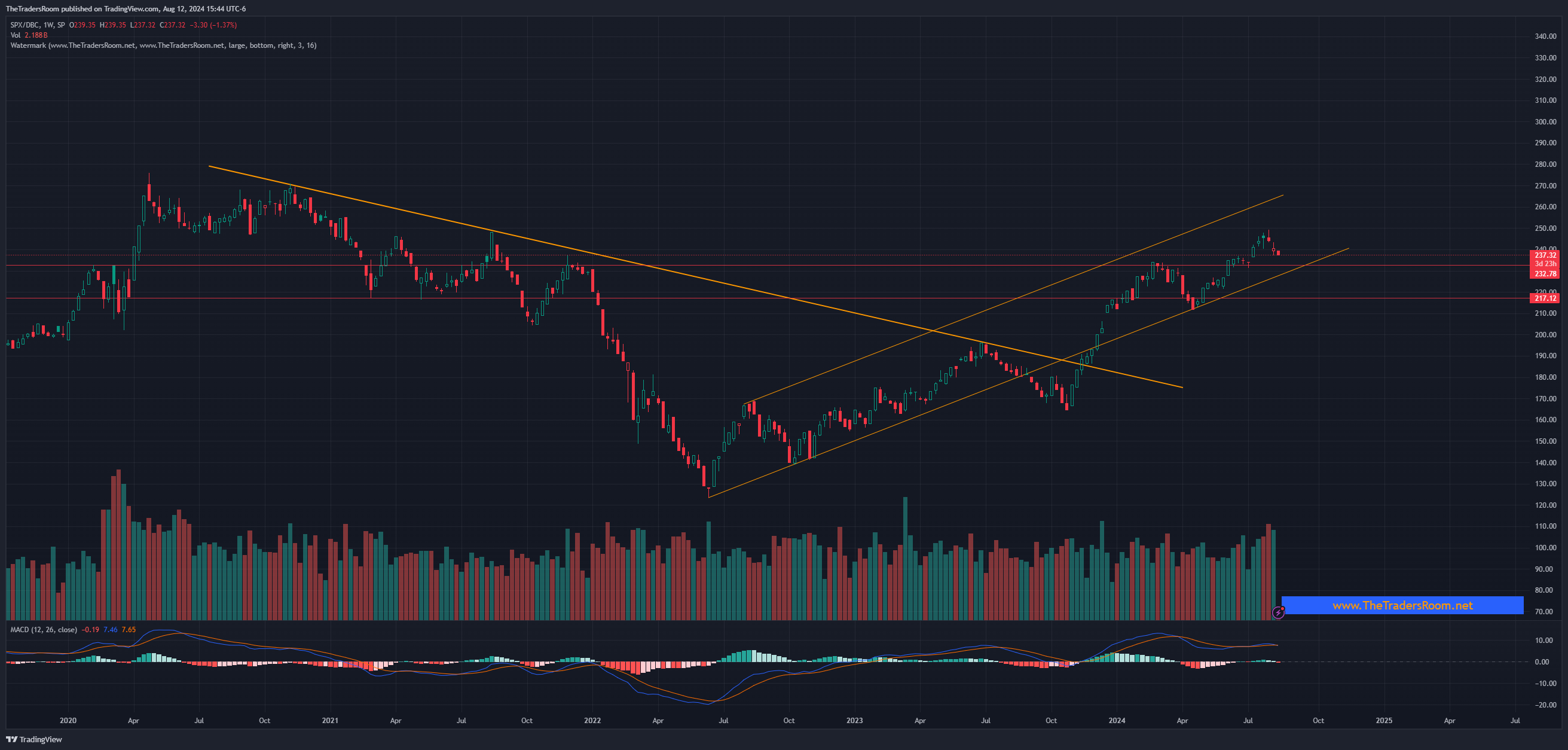Click the 2025 label on time axis
The image size is (1568, 750).
pos(1383,720)
